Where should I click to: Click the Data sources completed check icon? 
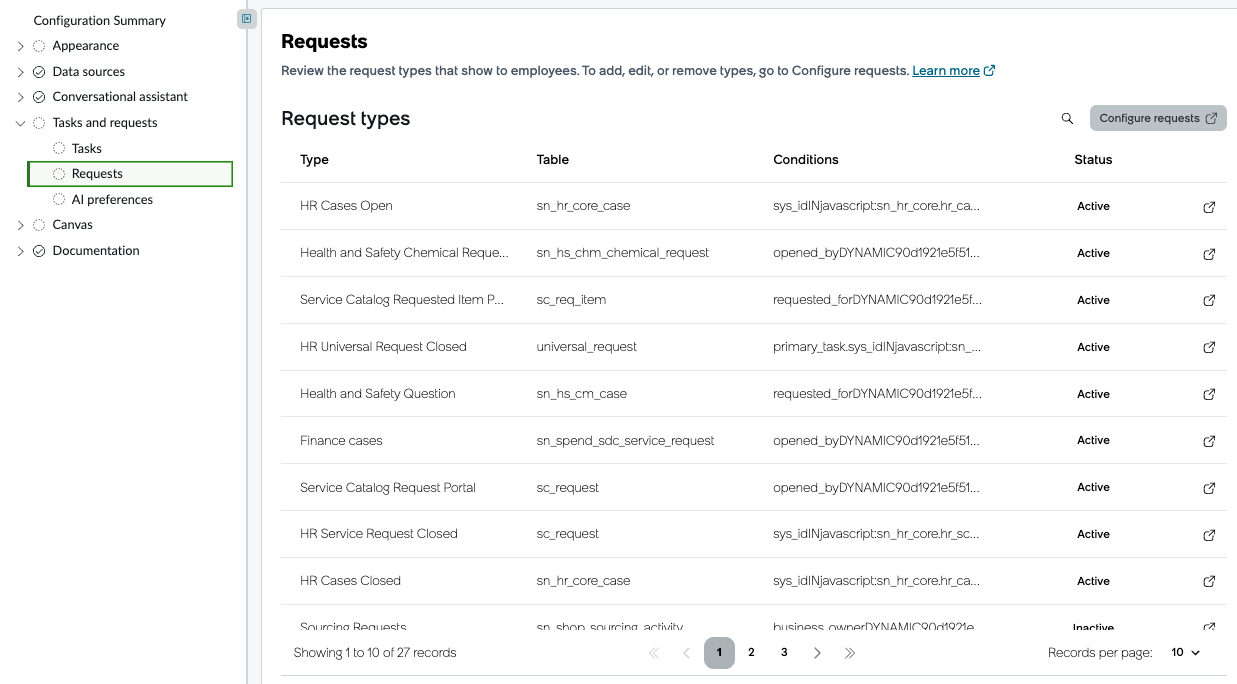39,72
